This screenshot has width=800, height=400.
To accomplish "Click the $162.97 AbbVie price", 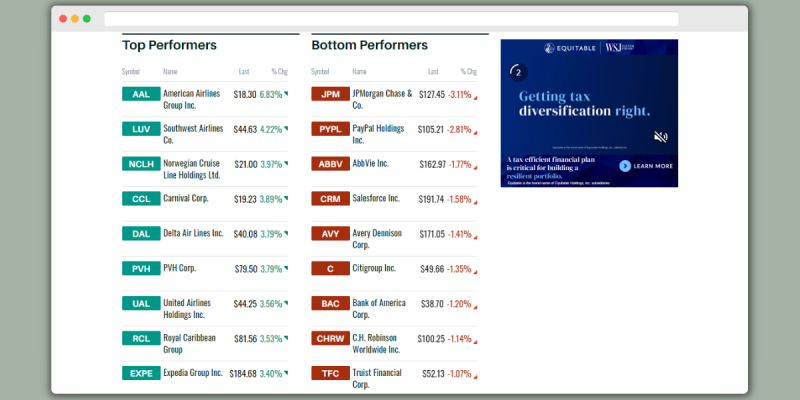I will tap(433, 165).
